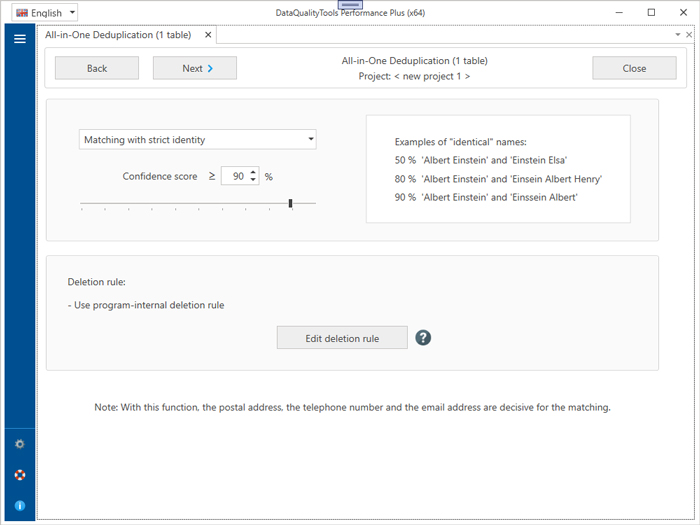Close the All-in-One Deduplication tab

[208, 35]
